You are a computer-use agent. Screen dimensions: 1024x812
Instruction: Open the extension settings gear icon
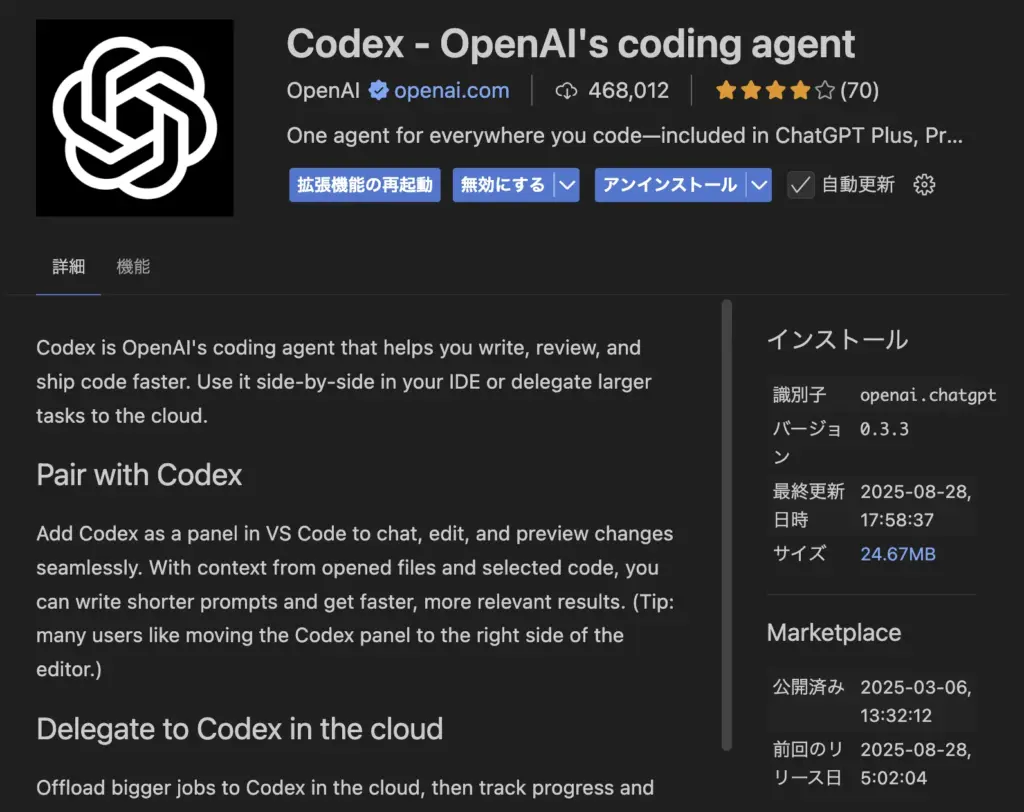[x=924, y=185]
